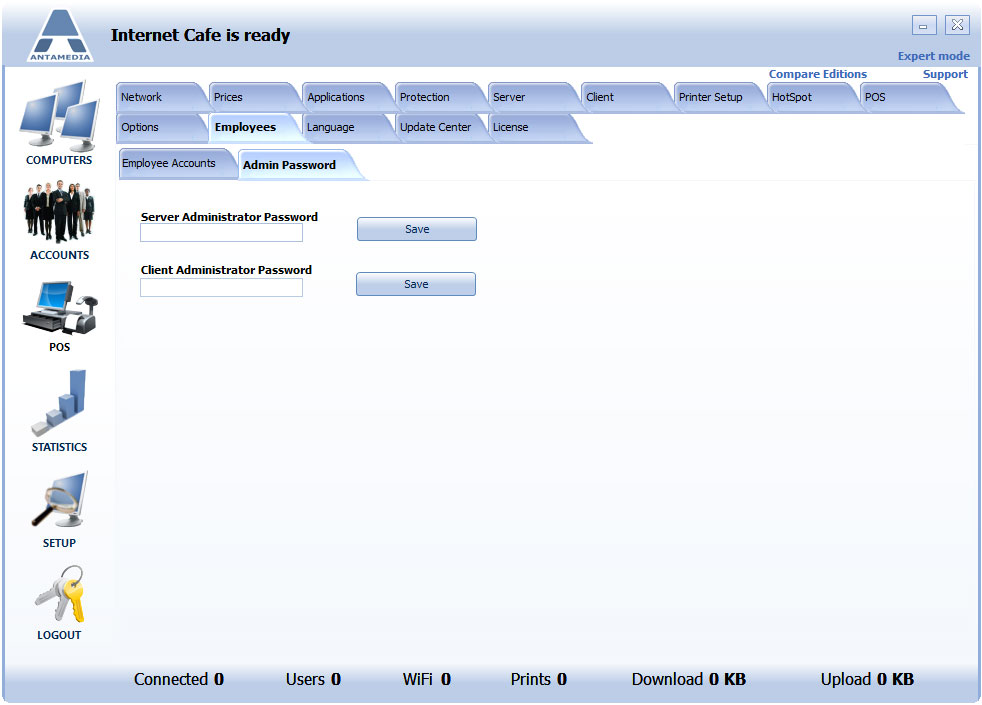
Task: Click the Upload 0 KB status entry
Action: 867,679
